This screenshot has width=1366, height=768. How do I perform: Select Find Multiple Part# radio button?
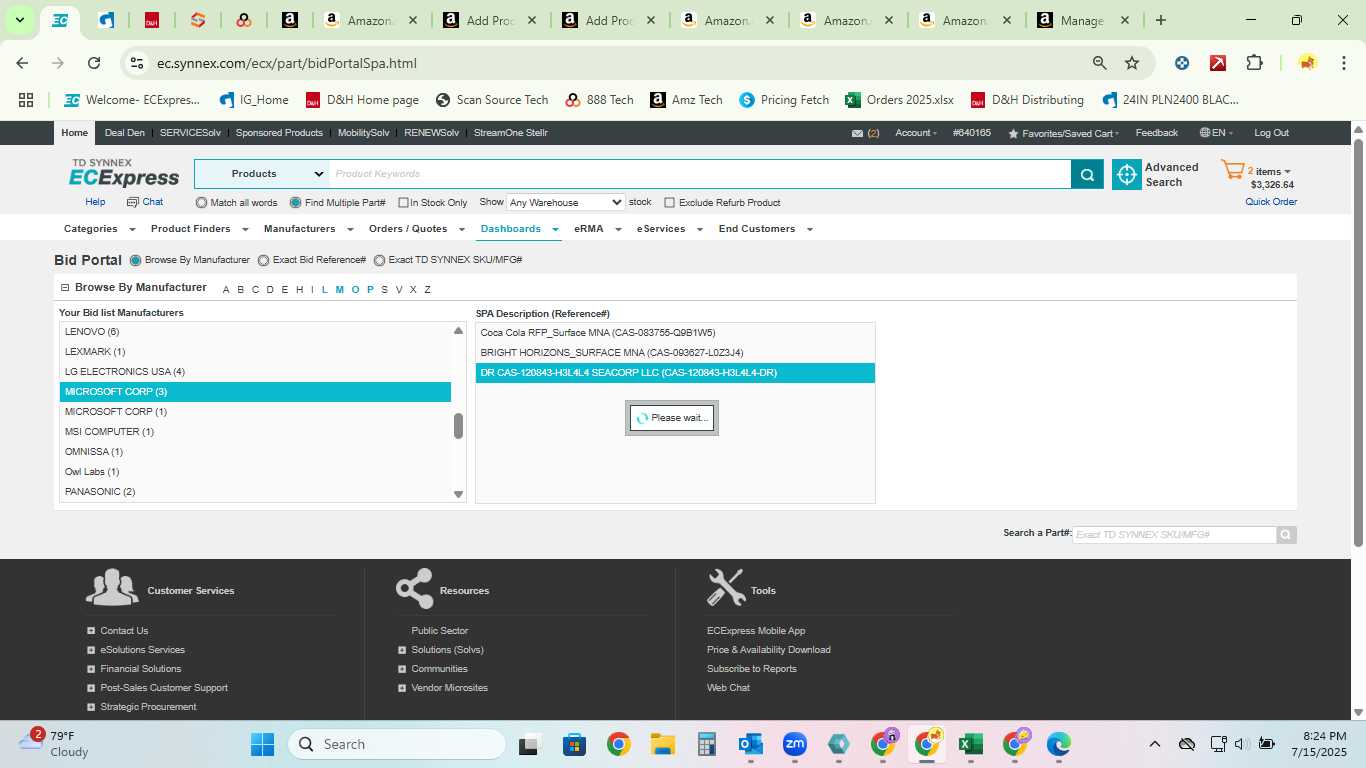click(x=296, y=203)
